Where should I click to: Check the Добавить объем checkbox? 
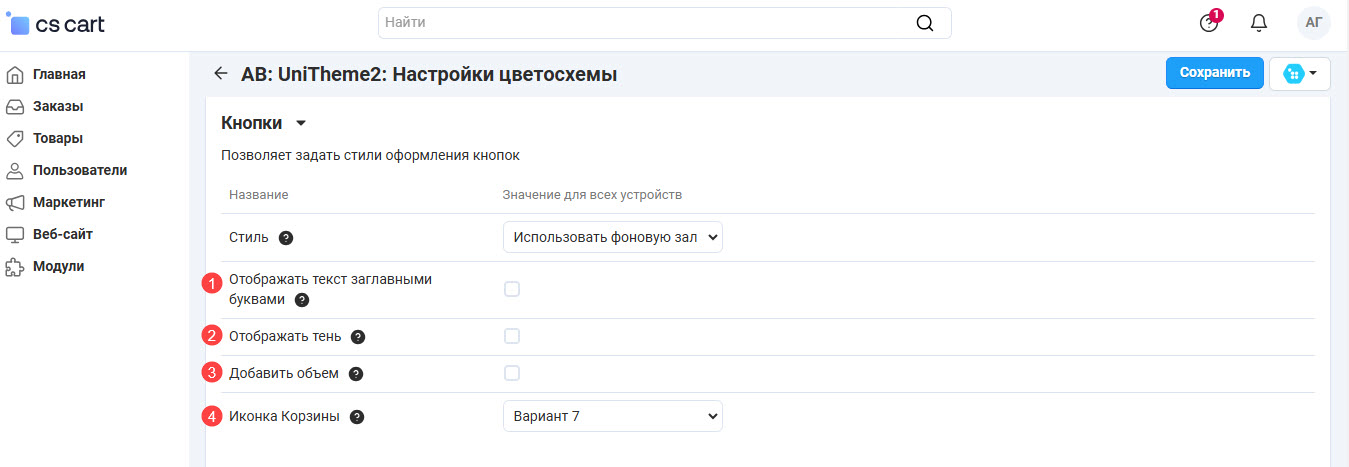[512, 373]
